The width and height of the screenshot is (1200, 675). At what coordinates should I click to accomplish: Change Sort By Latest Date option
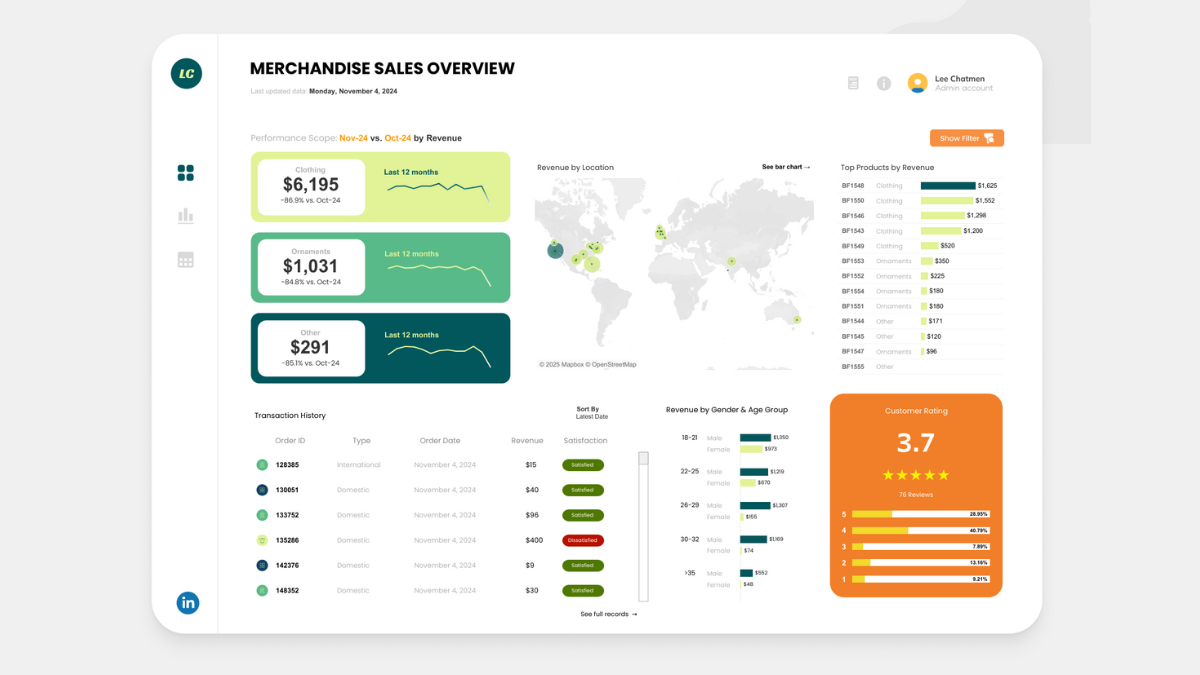click(x=591, y=412)
